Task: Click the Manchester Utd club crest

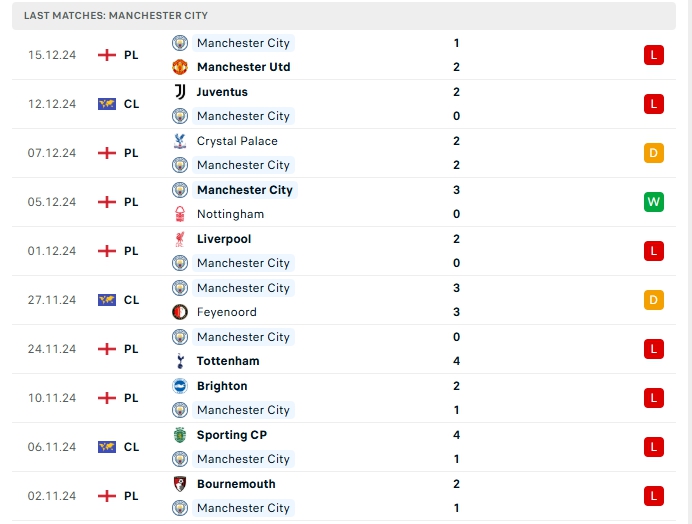Action: [180, 67]
